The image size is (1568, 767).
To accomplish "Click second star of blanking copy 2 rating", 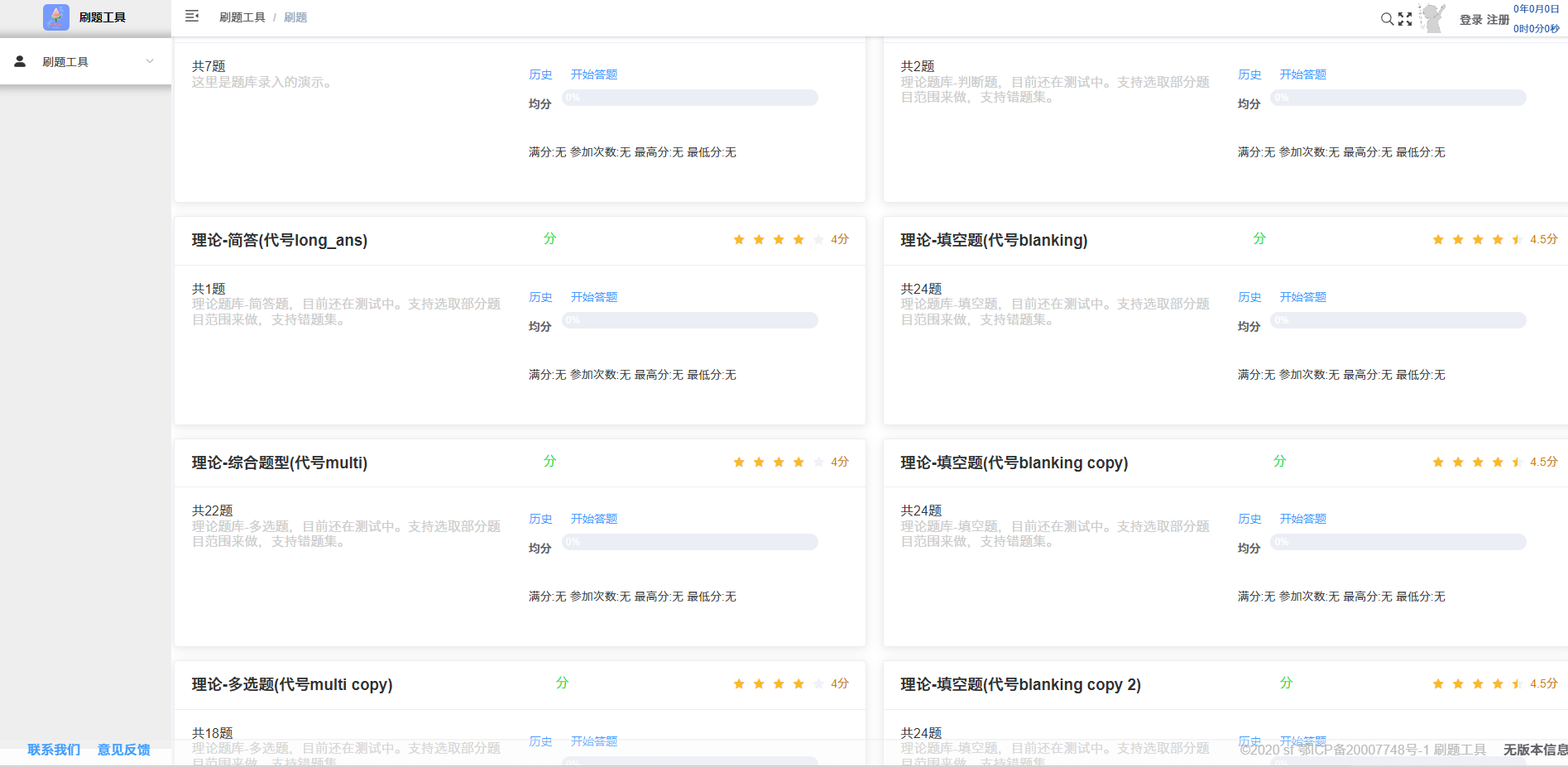I will (x=1458, y=684).
